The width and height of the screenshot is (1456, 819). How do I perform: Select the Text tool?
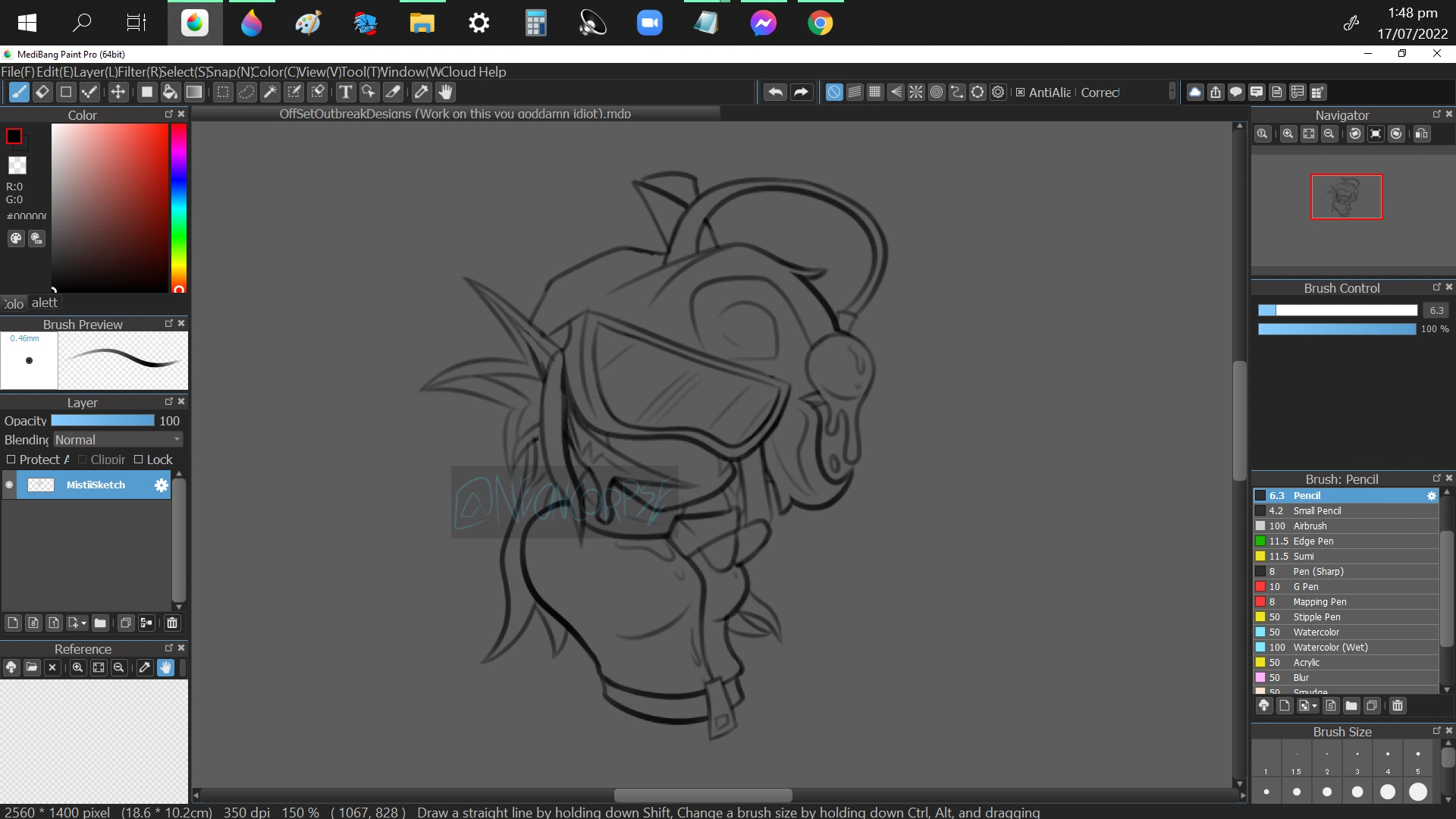pyautogui.click(x=346, y=93)
